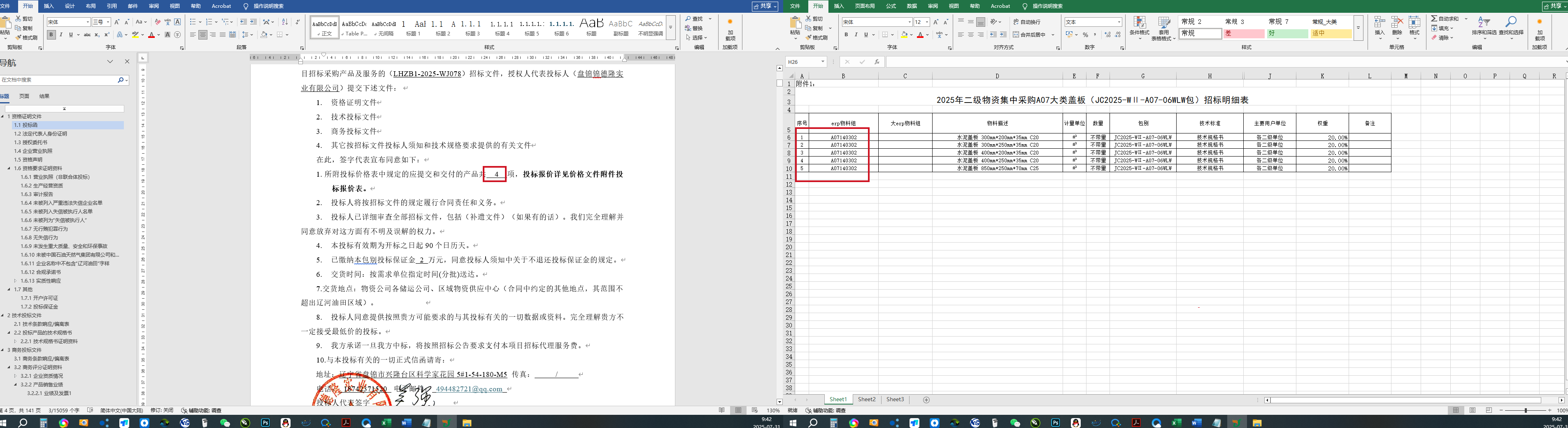Click Word's increase indent icon

click(253, 22)
